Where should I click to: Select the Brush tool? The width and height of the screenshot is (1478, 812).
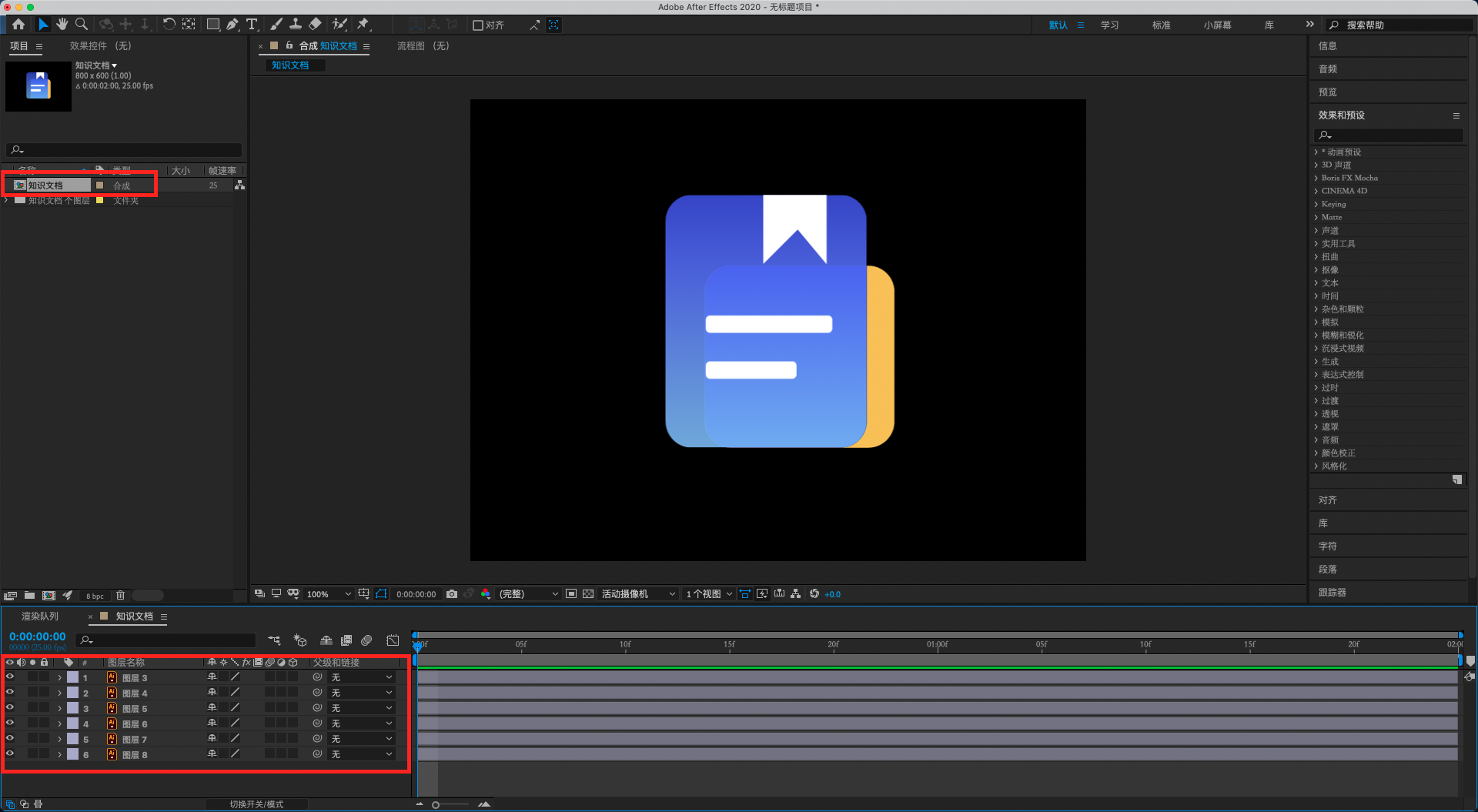[x=276, y=25]
